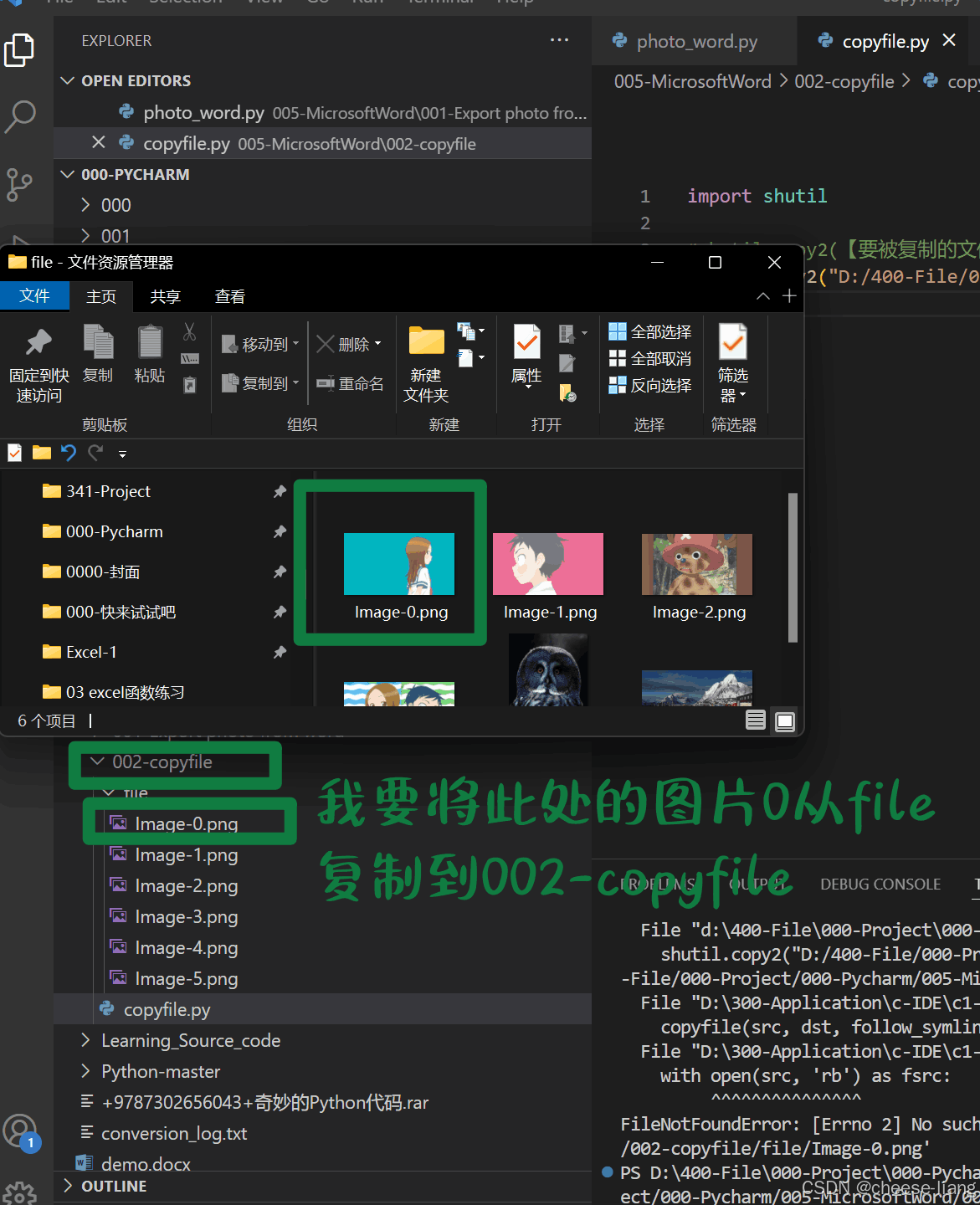
Task: Click the Rename (重命名) button
Action: click(350, 383)
